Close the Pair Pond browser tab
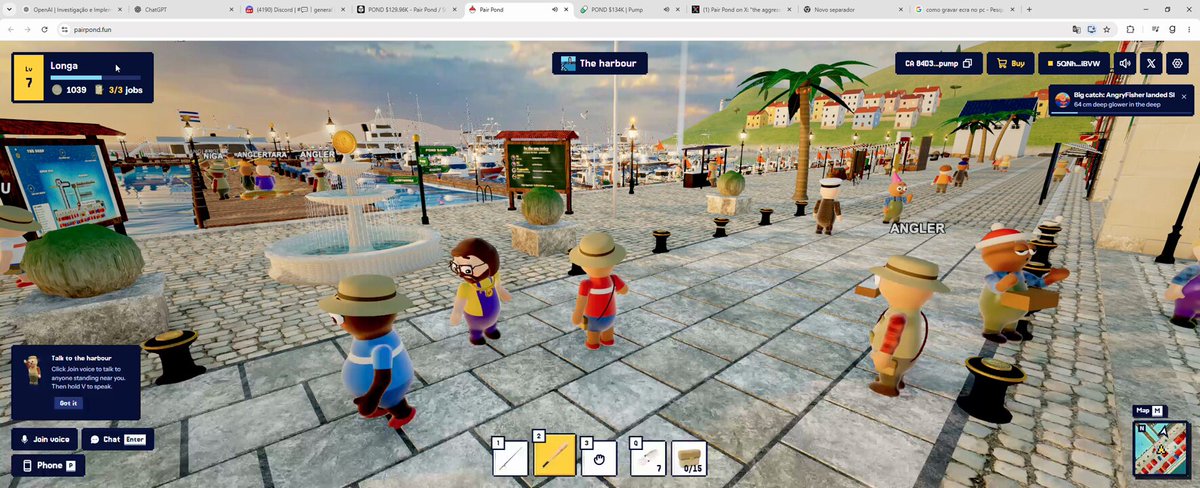The width and height of the screenshot is (1200, 488). [x=565, y=9]
